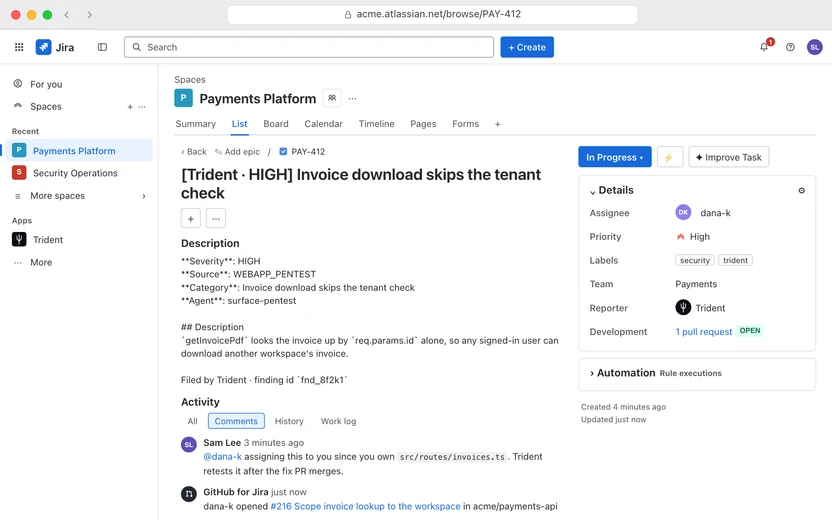Open For you in sidebar
Image resolution: width=832 pixels, height=520 pixels.
coord(79,84)
